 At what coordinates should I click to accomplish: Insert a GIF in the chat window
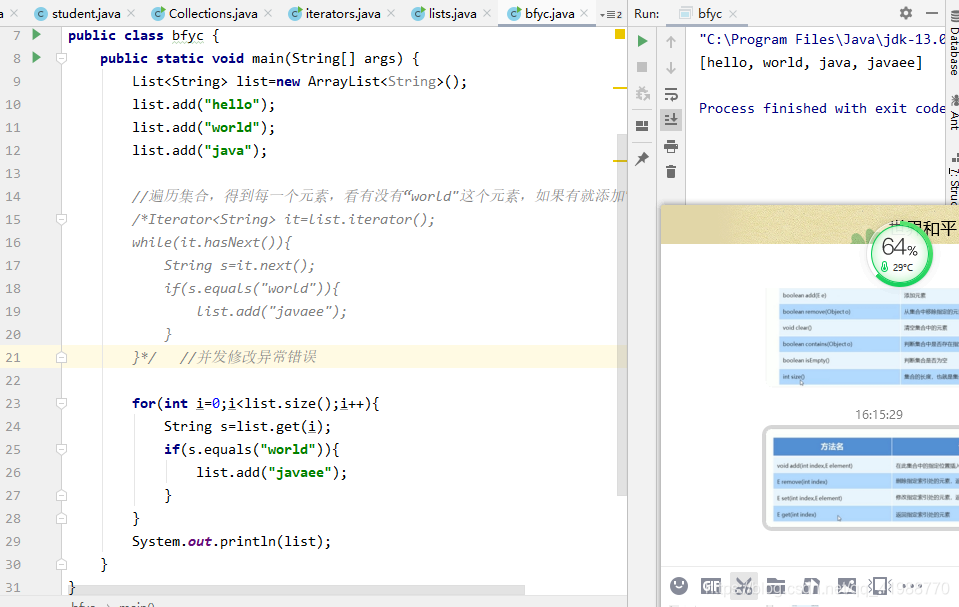710,586
